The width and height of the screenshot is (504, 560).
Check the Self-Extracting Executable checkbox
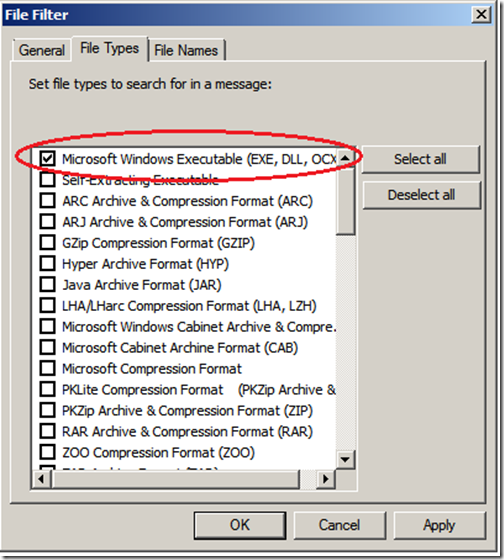[x=48, y=180]
